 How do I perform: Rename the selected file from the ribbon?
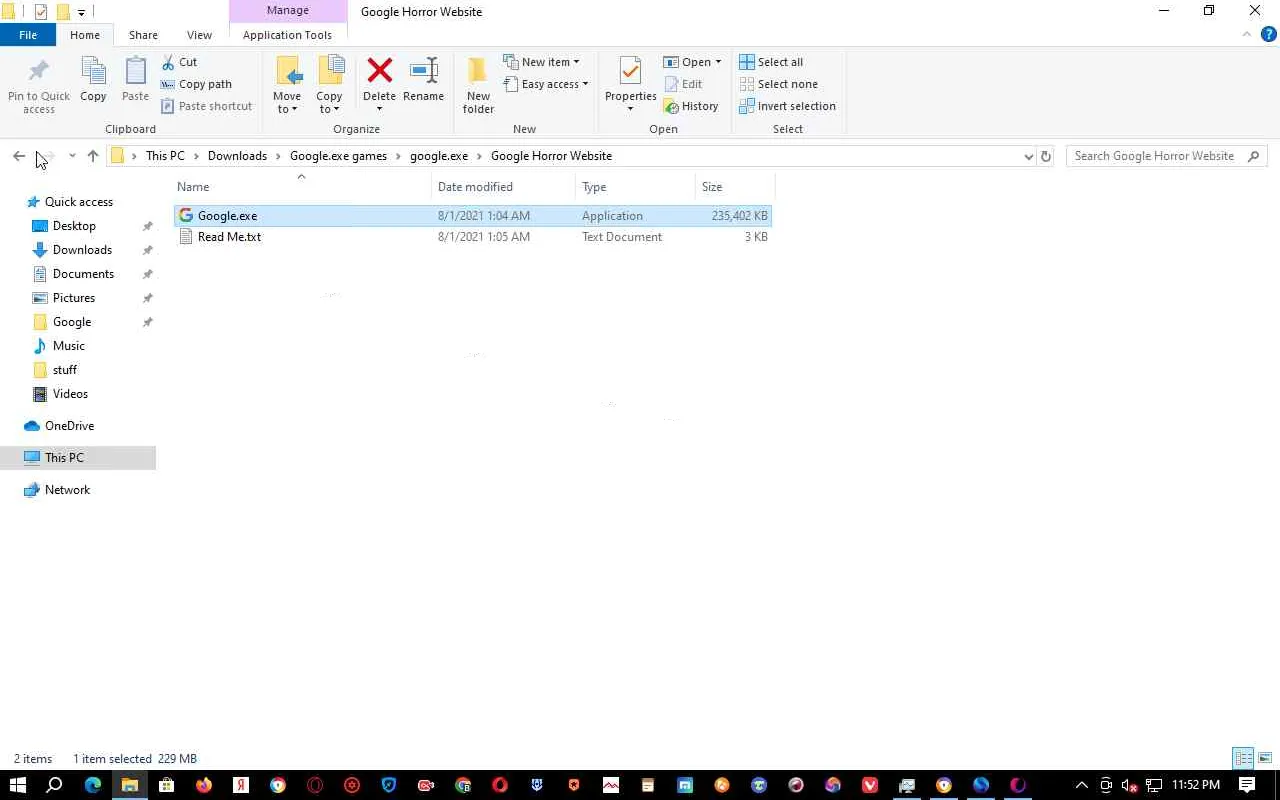[423, 80]
